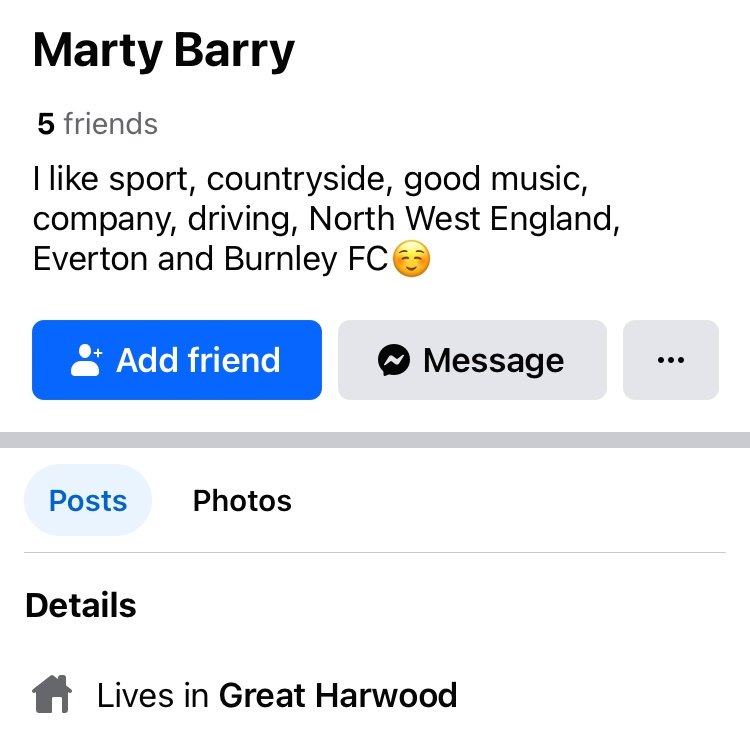Open the Great Harwood location link
The width and height of the screenshot is (750, 741).
pos(338,694)
